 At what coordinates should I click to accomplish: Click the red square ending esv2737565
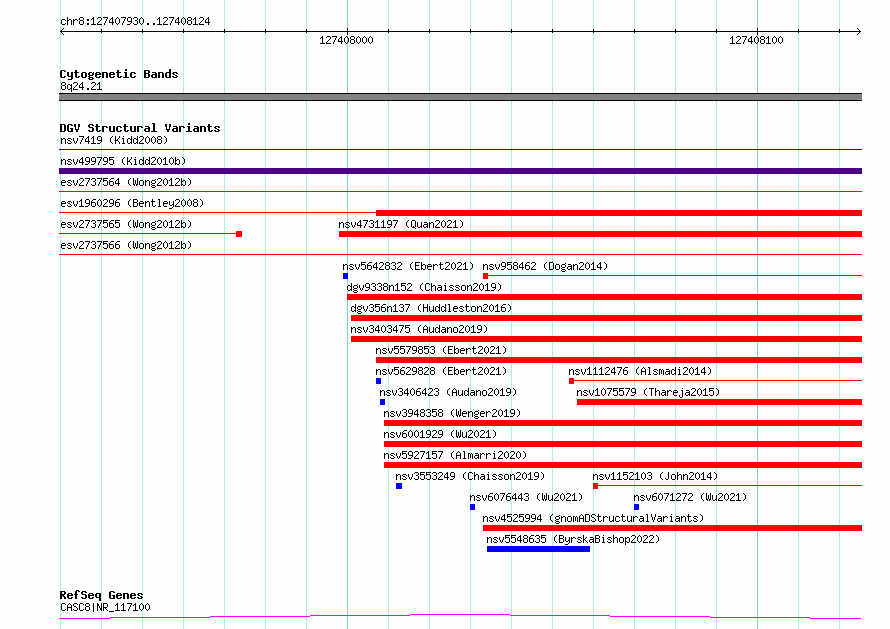click(x=239, y=234)
